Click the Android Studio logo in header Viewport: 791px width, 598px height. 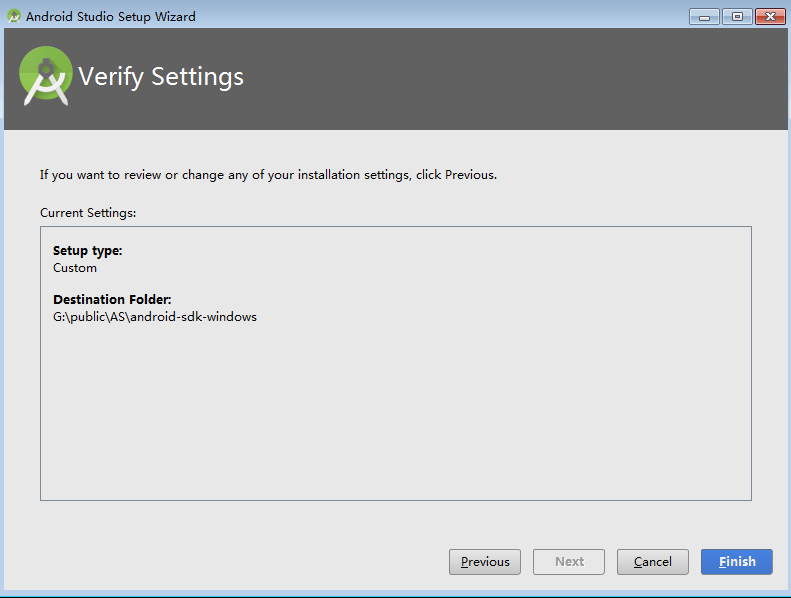(x=46, y=76)
